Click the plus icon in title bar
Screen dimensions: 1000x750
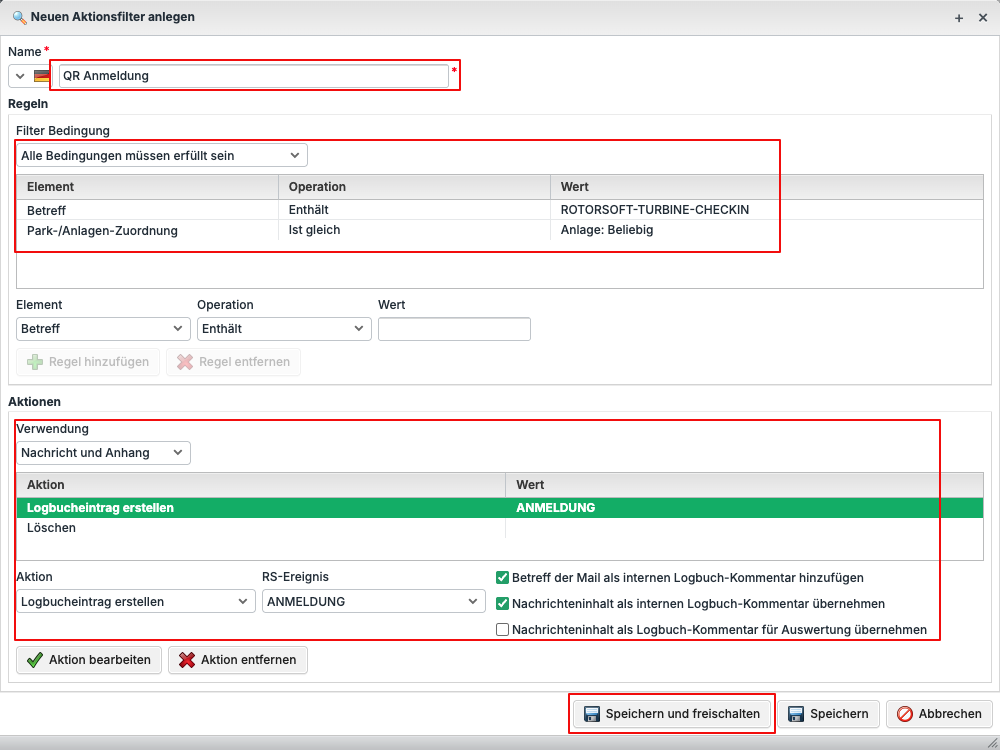pos(959,18)
